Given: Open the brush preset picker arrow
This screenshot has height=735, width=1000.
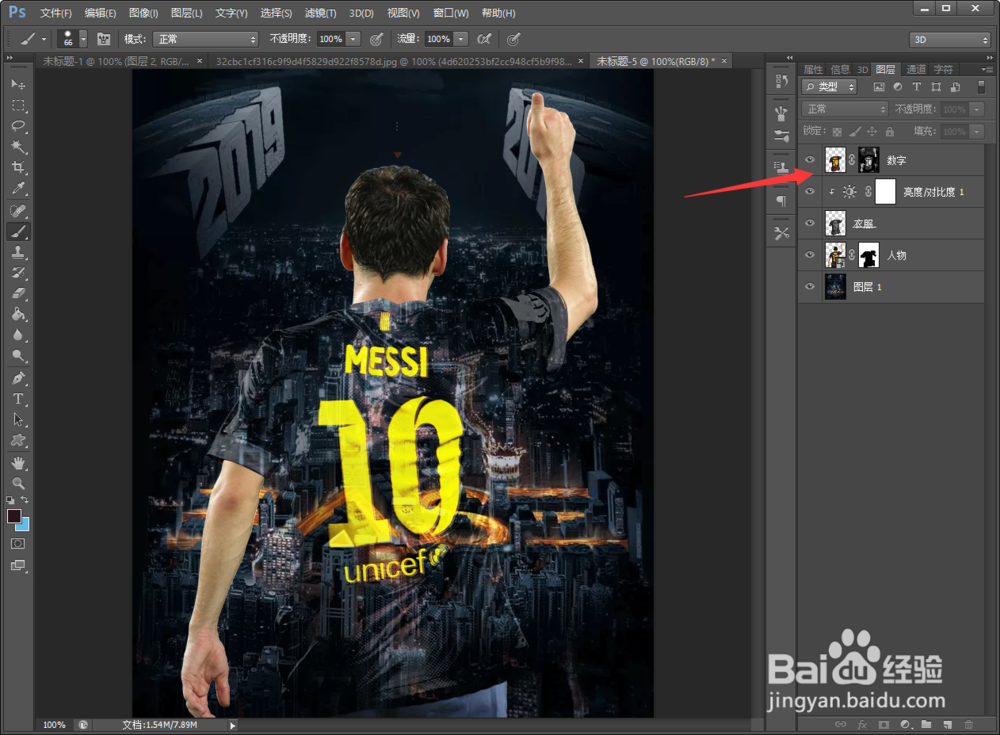Looking at the screenshot, I should 83,39.
